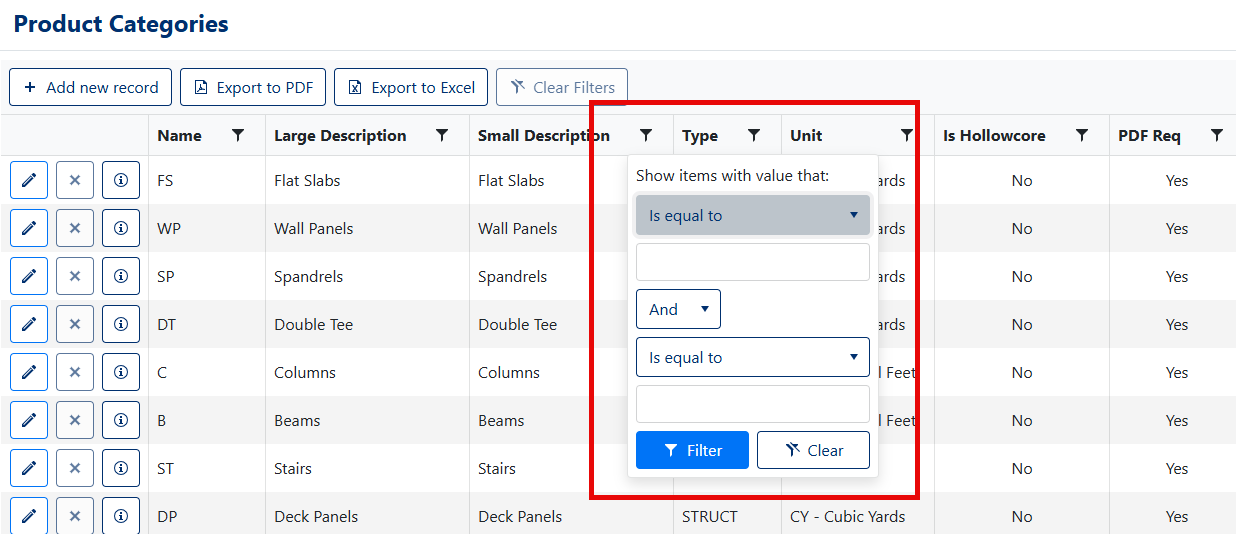Screen dimensions: 1236x534
Task: Add new record
Action: pos(91,87)
